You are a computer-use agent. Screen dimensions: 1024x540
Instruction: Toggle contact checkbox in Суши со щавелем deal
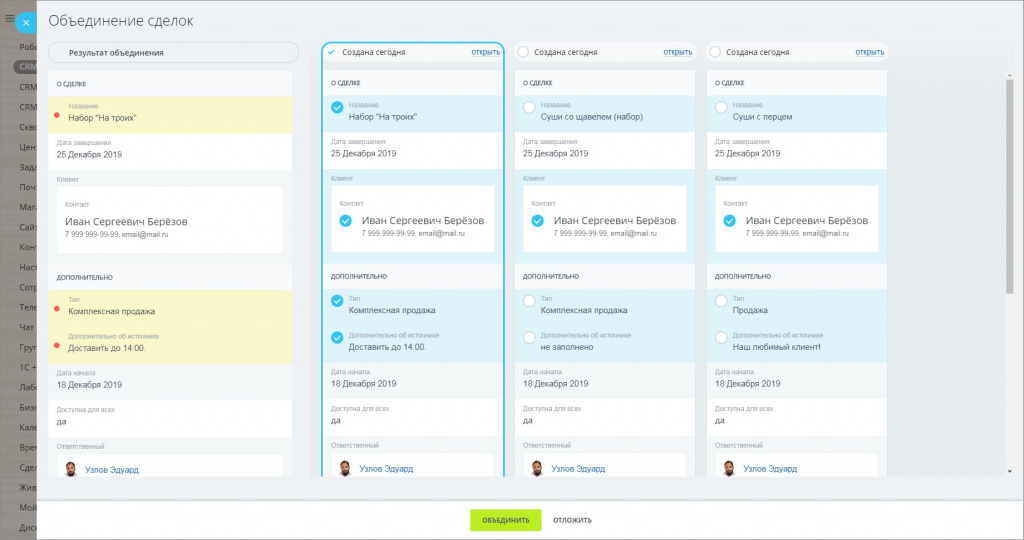pyautogui.click(x=538, y=221)
